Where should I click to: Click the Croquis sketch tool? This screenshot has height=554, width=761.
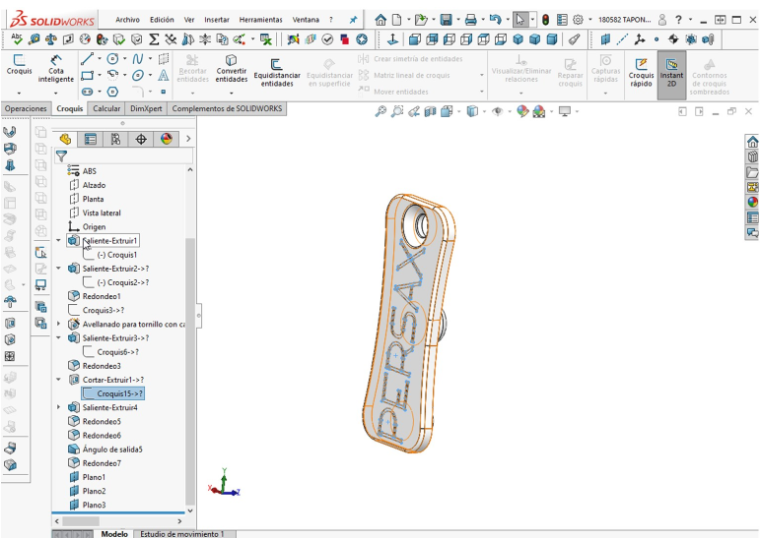point(19,65)
